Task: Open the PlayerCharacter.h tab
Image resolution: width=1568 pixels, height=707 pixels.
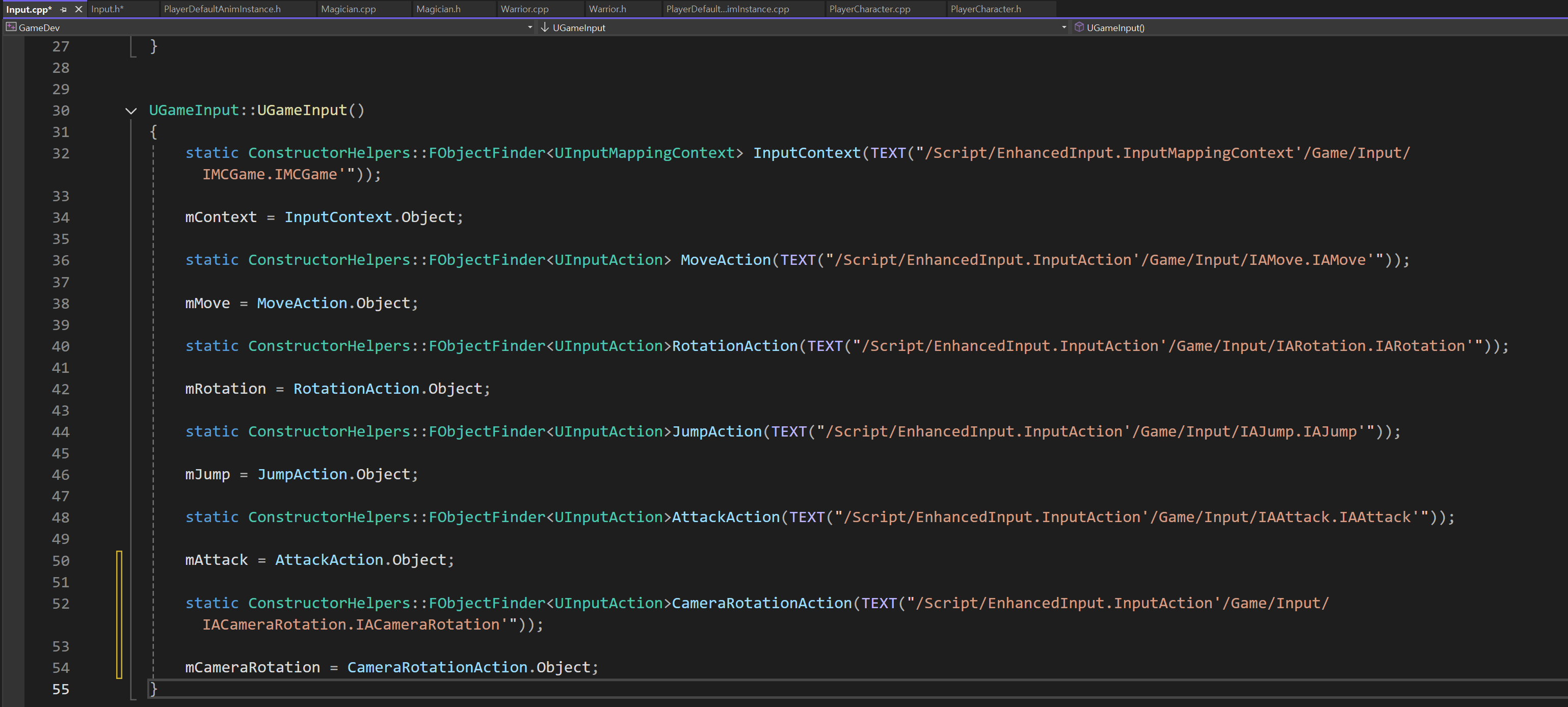Action: 986,9
